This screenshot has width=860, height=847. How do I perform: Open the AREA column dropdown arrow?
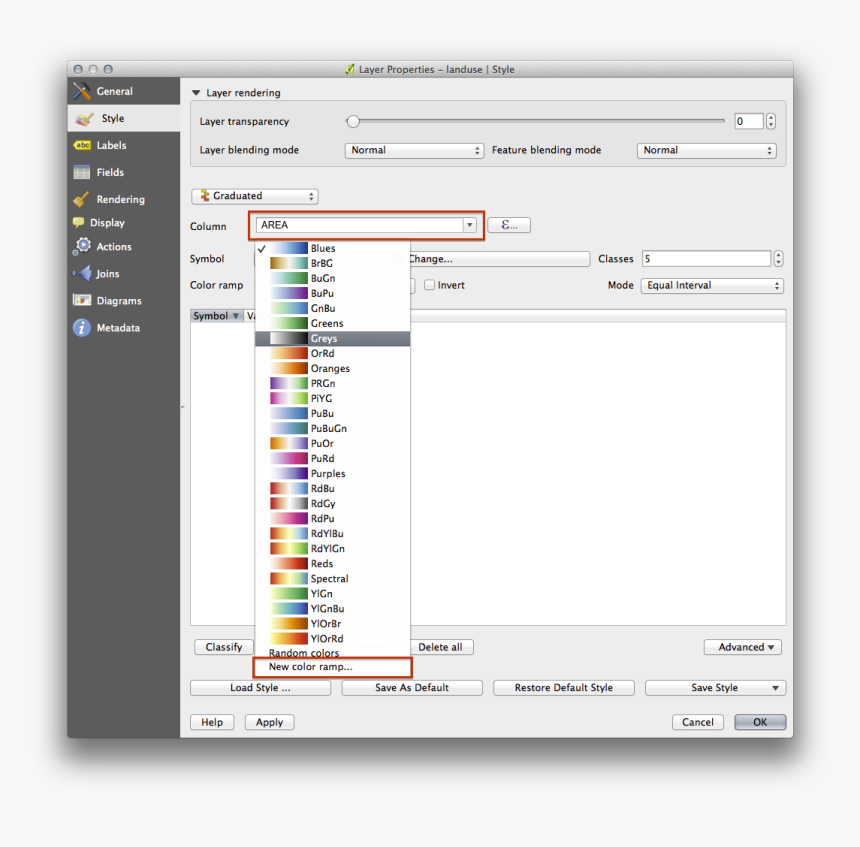tap(469, 225)
